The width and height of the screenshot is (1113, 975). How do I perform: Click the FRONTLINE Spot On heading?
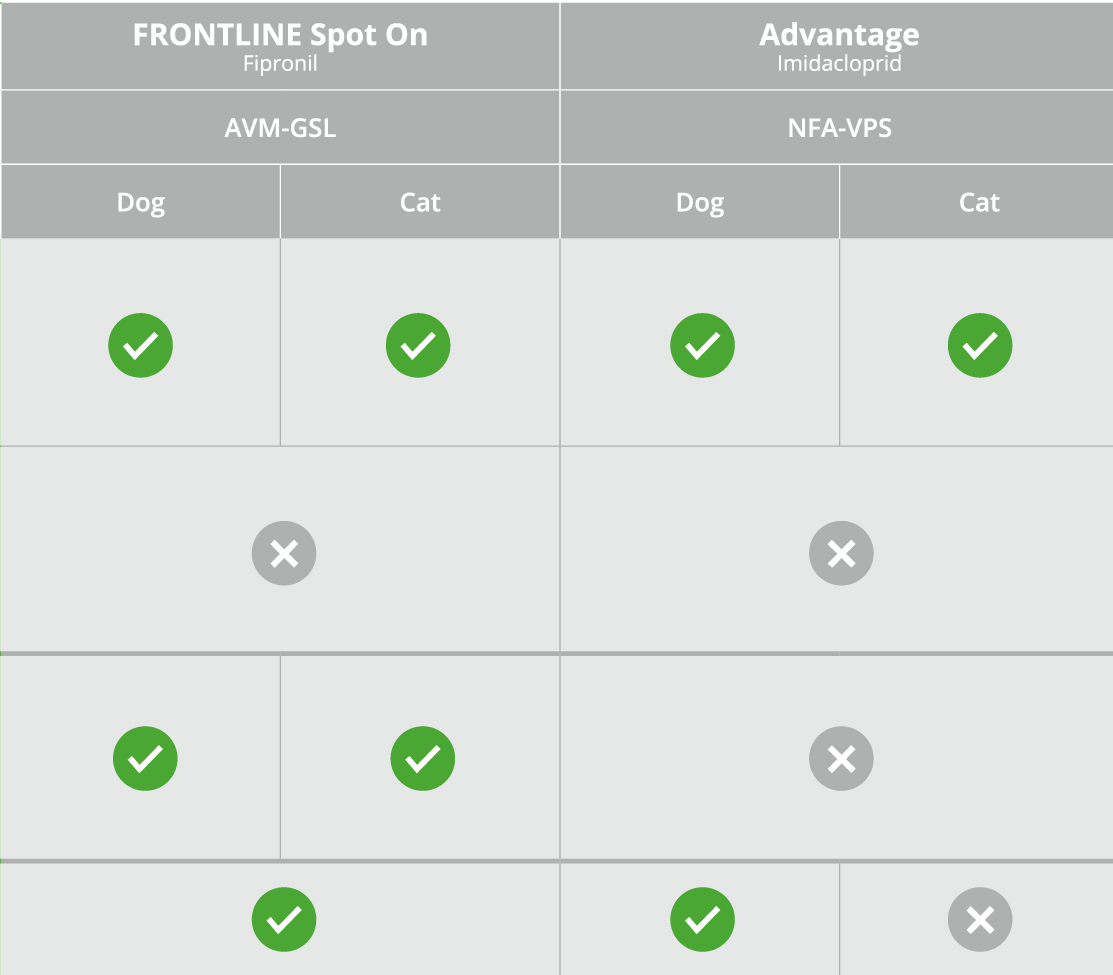pos(280,36)
